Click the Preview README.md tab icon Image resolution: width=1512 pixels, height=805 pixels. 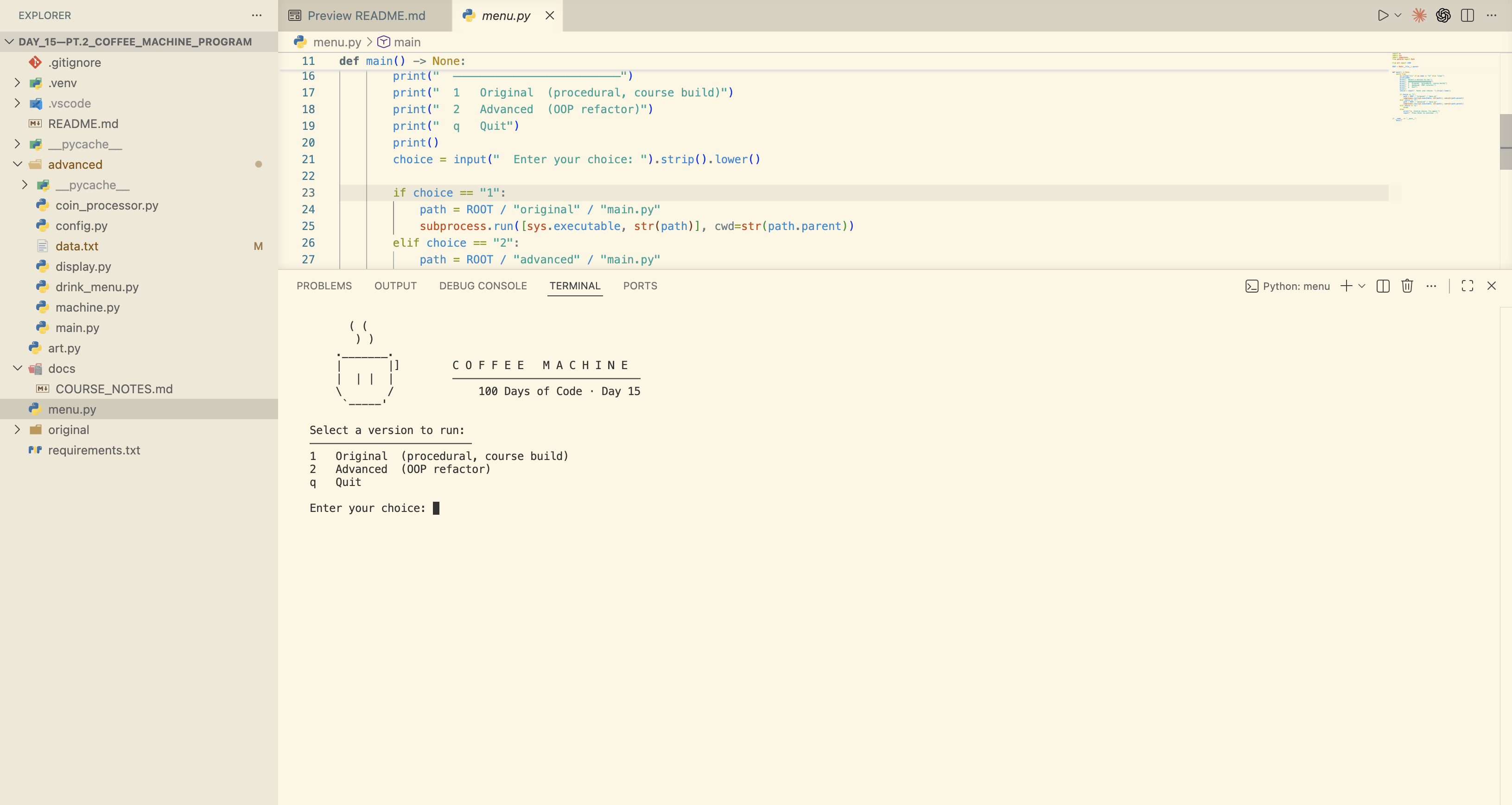(295, 16)
